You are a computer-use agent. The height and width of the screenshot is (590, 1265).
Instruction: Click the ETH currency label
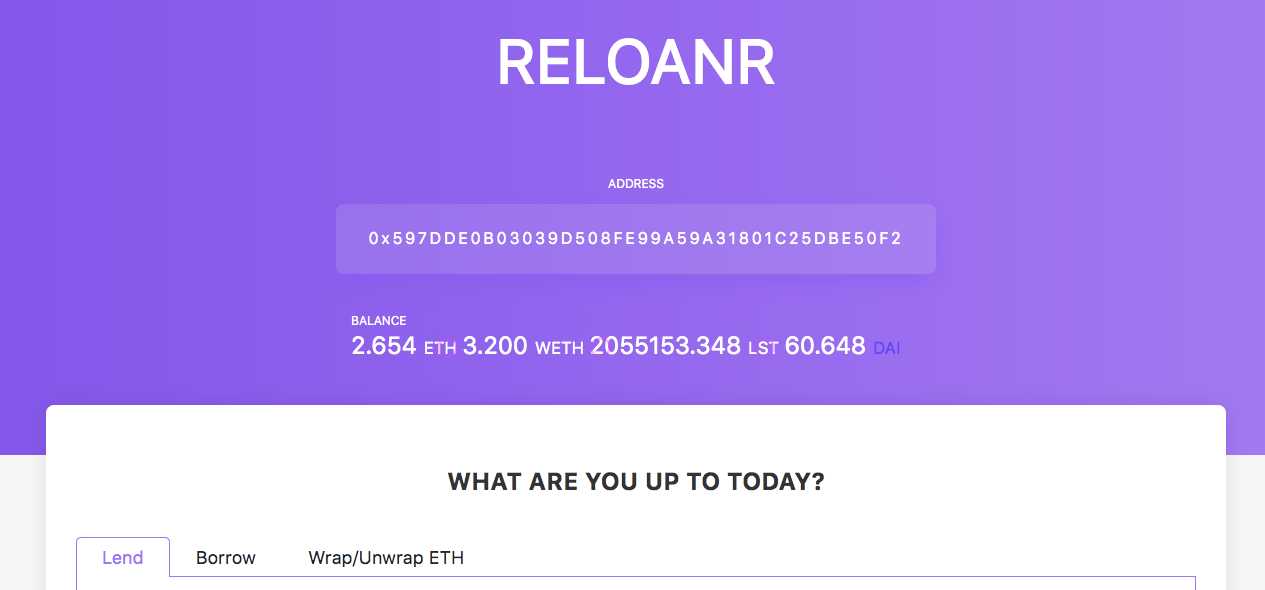pyautogui.click(x=440, y=348)
